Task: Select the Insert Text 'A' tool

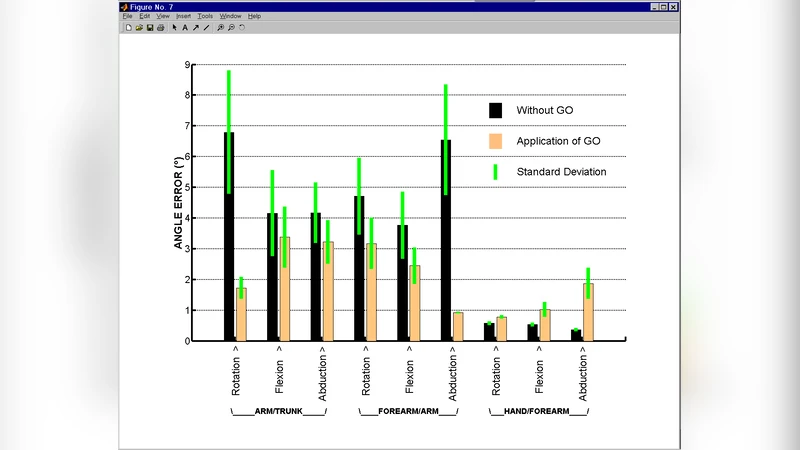Action: (185, 28)
